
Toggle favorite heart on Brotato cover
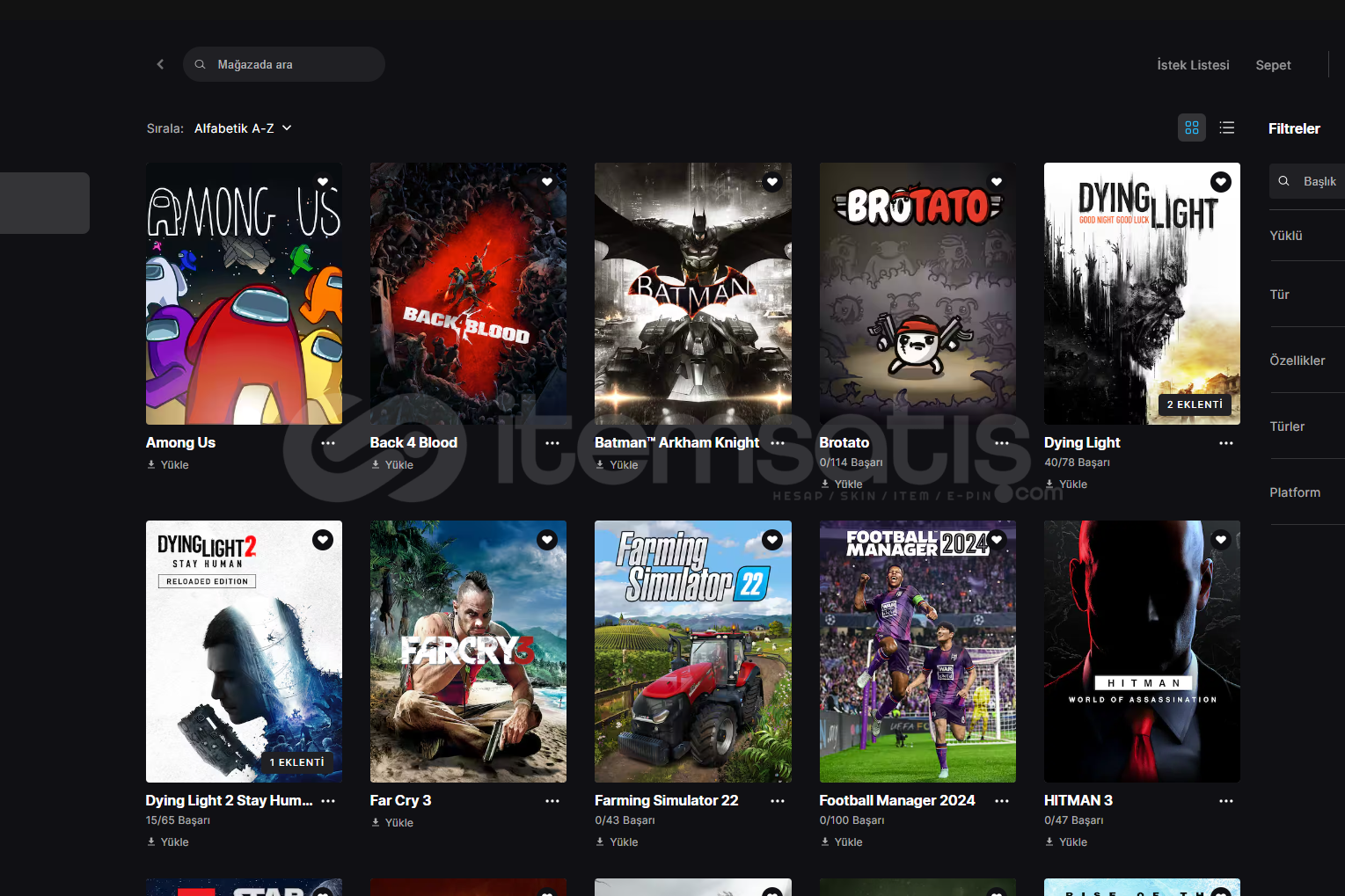[997, 182]
